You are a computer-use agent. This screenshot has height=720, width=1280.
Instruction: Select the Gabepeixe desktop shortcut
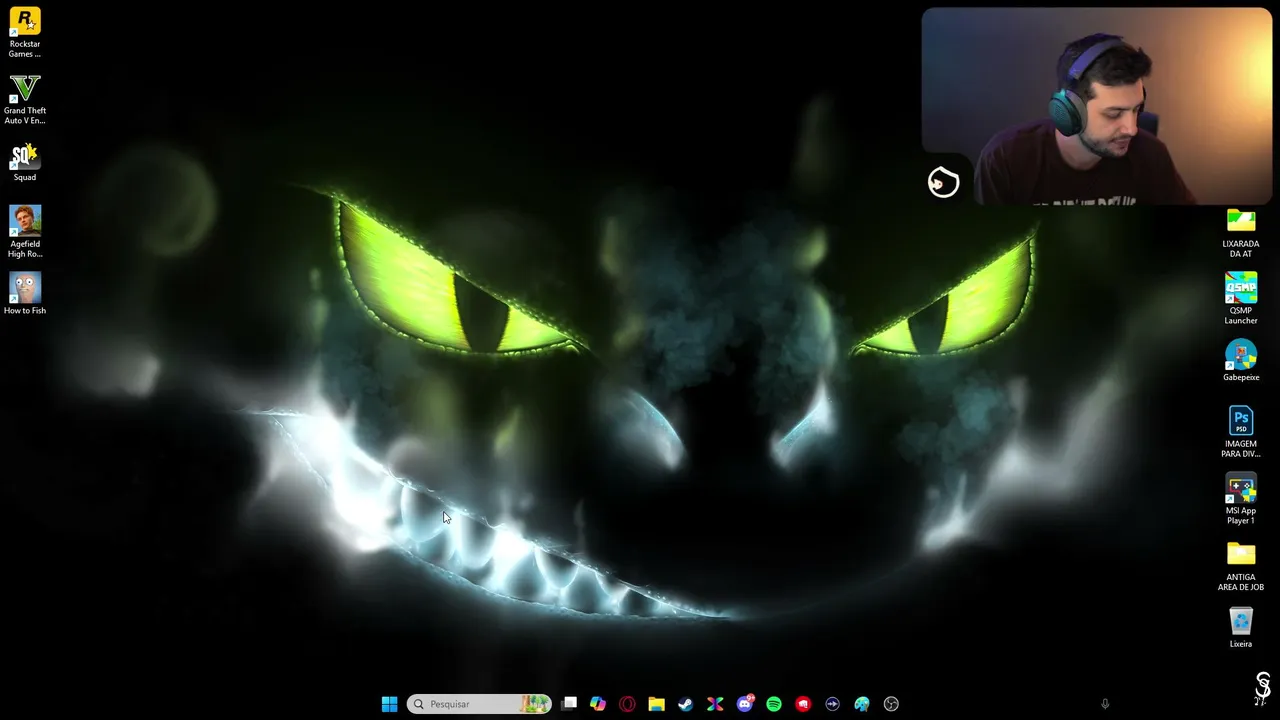pos(1241,360)
